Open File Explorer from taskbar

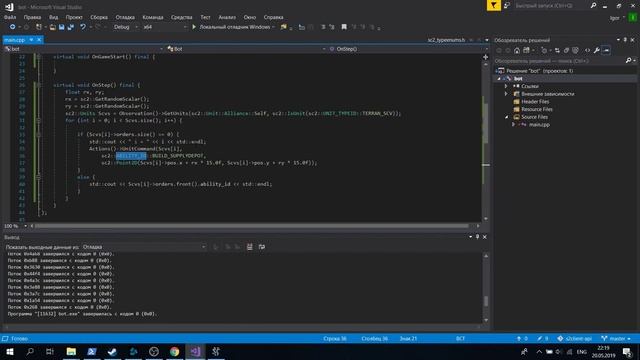[x=71, y=351]
